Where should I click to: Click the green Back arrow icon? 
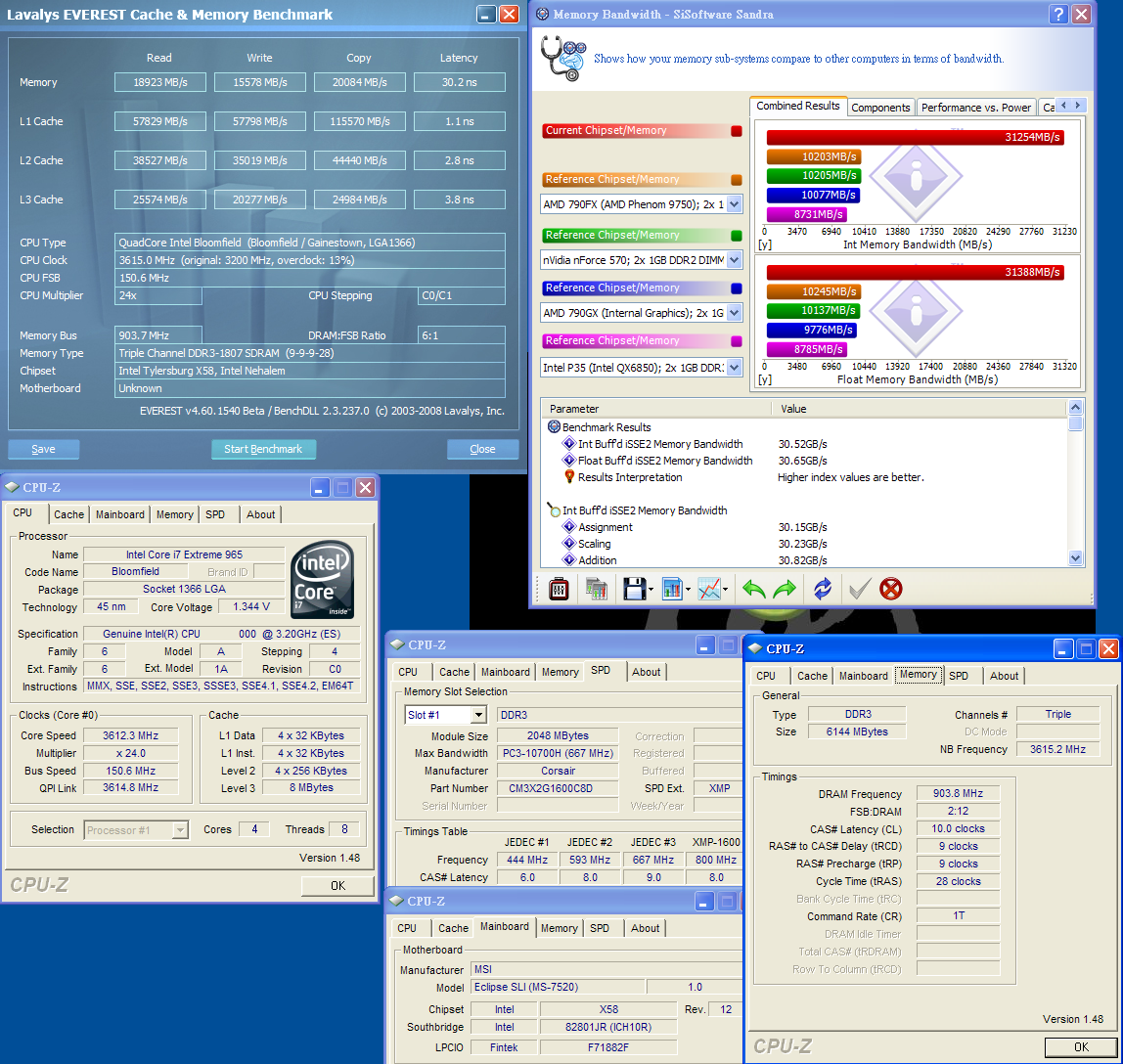tap(753, 589)
